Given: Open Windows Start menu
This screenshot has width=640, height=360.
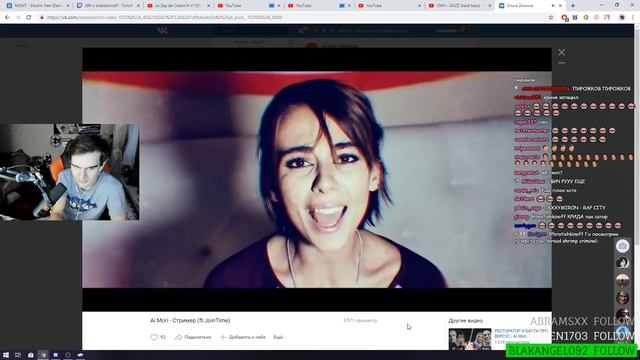Looking at the screenshot, I should pyautogui.click(x=6, y=355).
